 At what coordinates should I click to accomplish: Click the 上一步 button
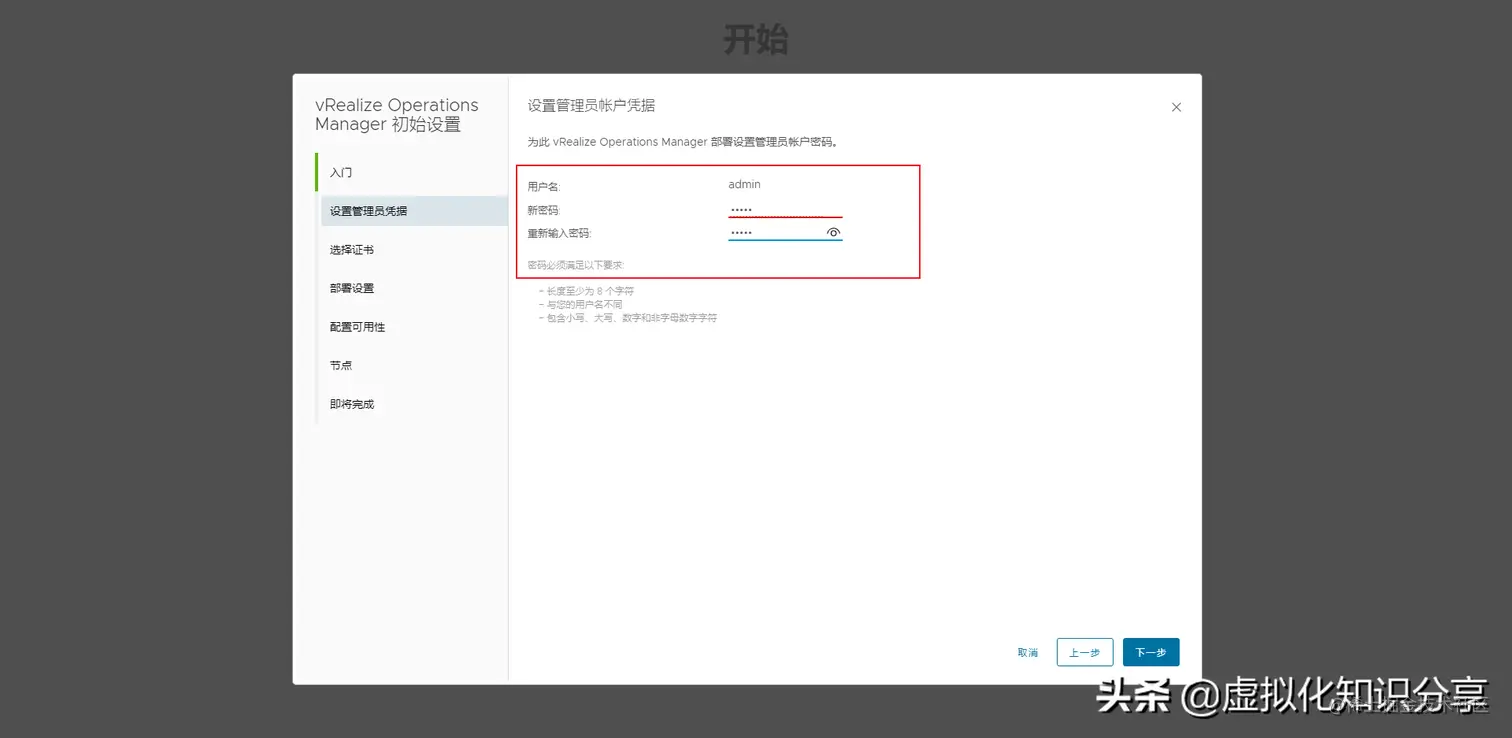[x=1085, y=651]
